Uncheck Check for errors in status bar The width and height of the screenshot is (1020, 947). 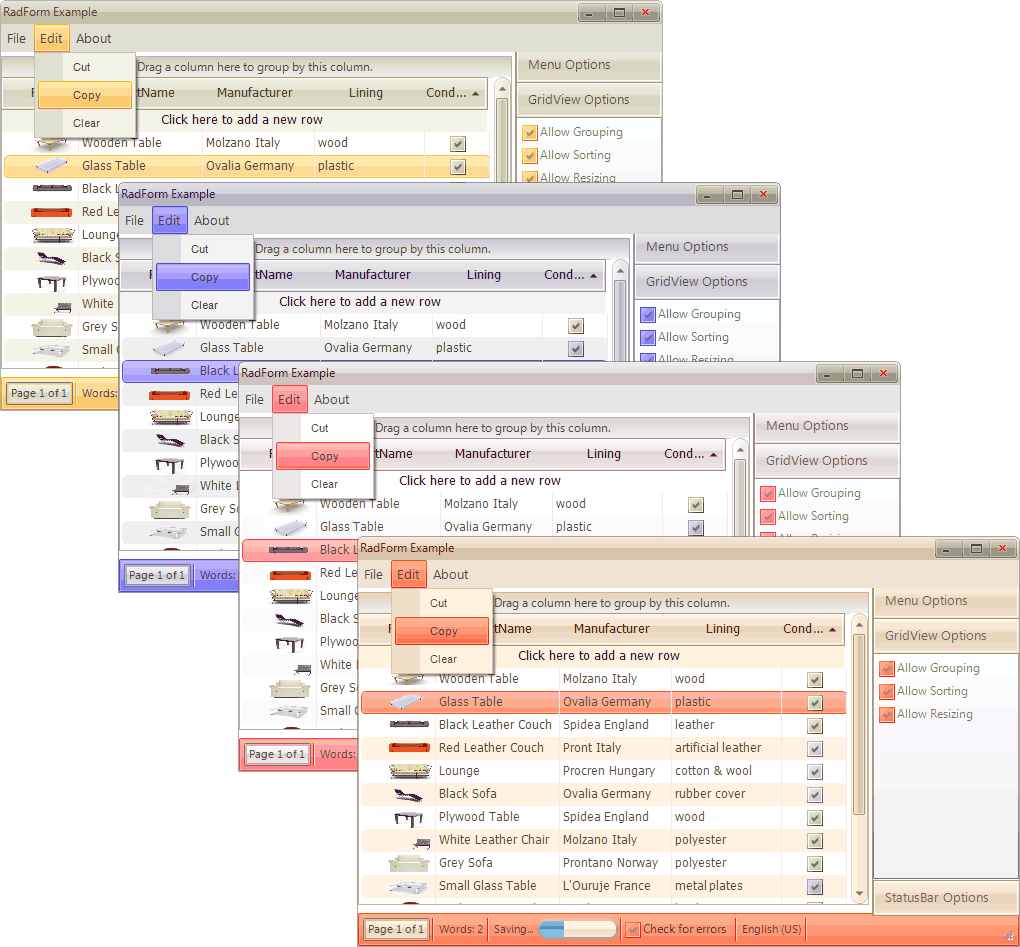(x=633, y=929)
